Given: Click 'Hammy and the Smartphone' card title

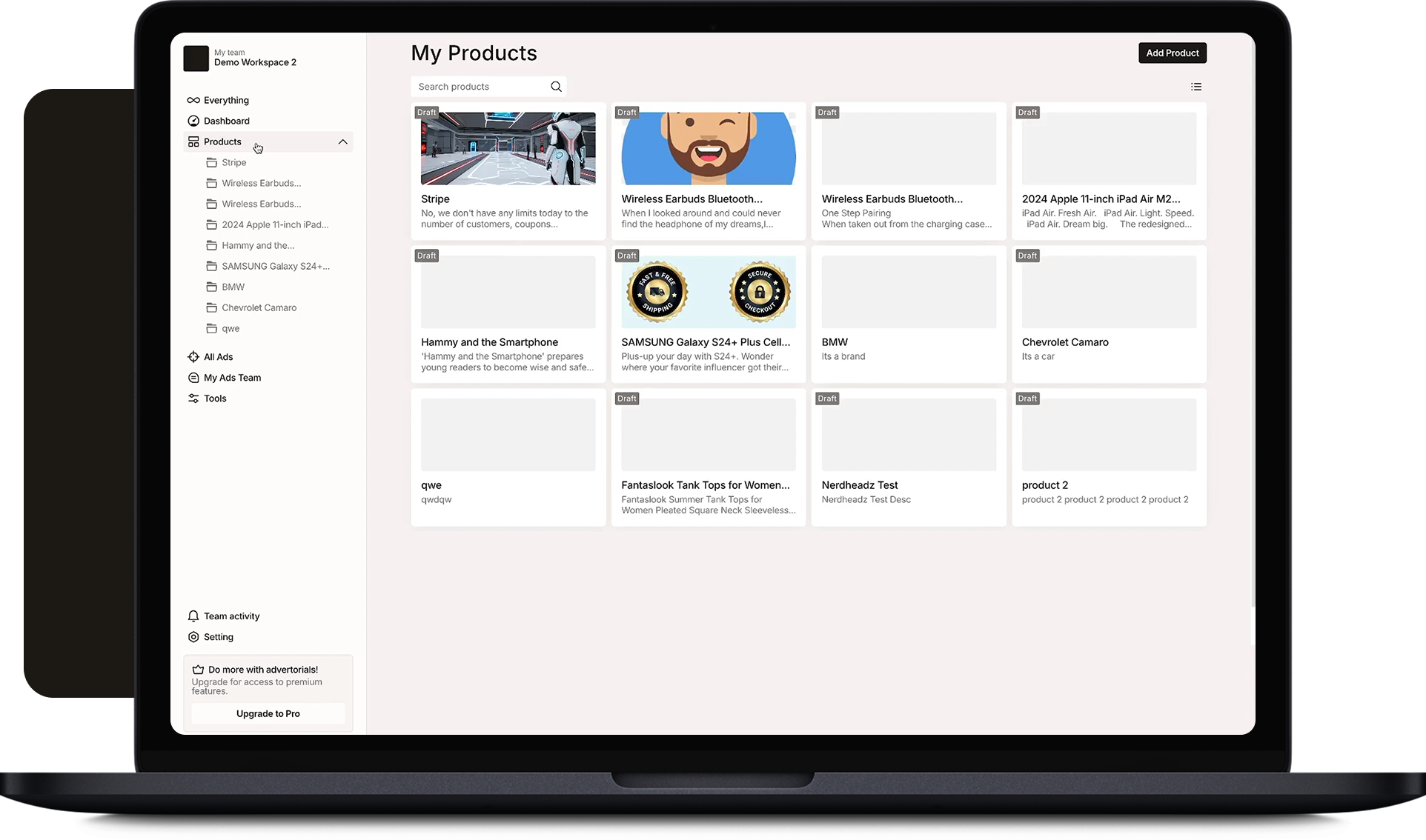Looking at the screenshot, I should tap(489, 342).
